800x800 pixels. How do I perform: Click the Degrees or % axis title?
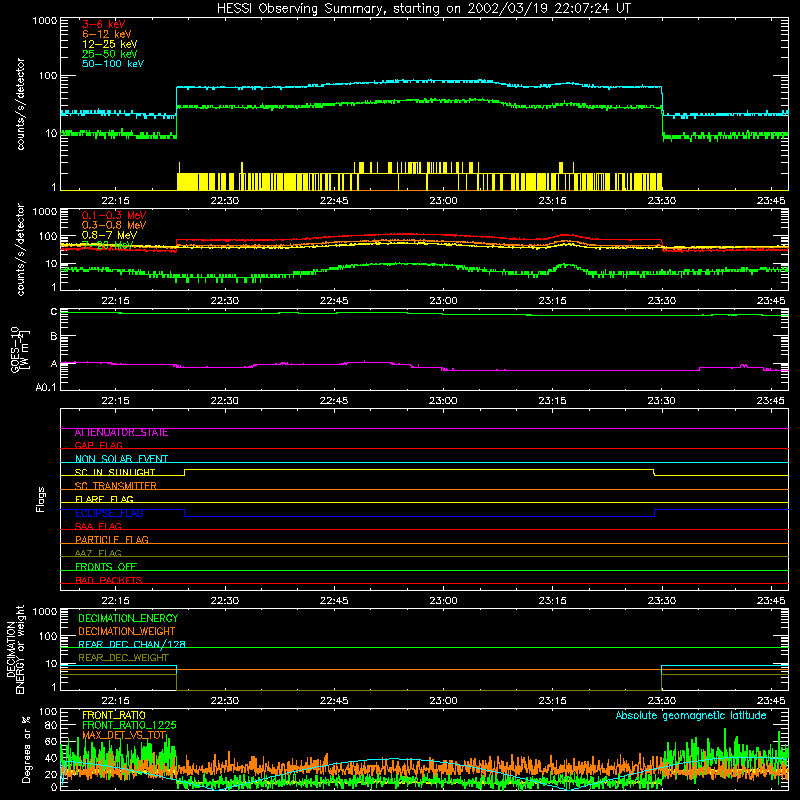(x=27, y=749)
